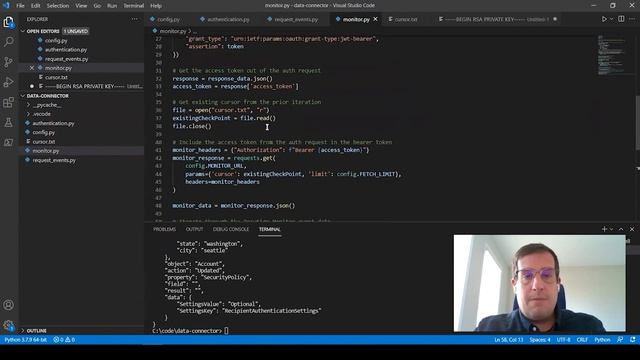640x360 pixels.
Task: Click the monitor.py breadcrumb item
Action: [173, 31]
